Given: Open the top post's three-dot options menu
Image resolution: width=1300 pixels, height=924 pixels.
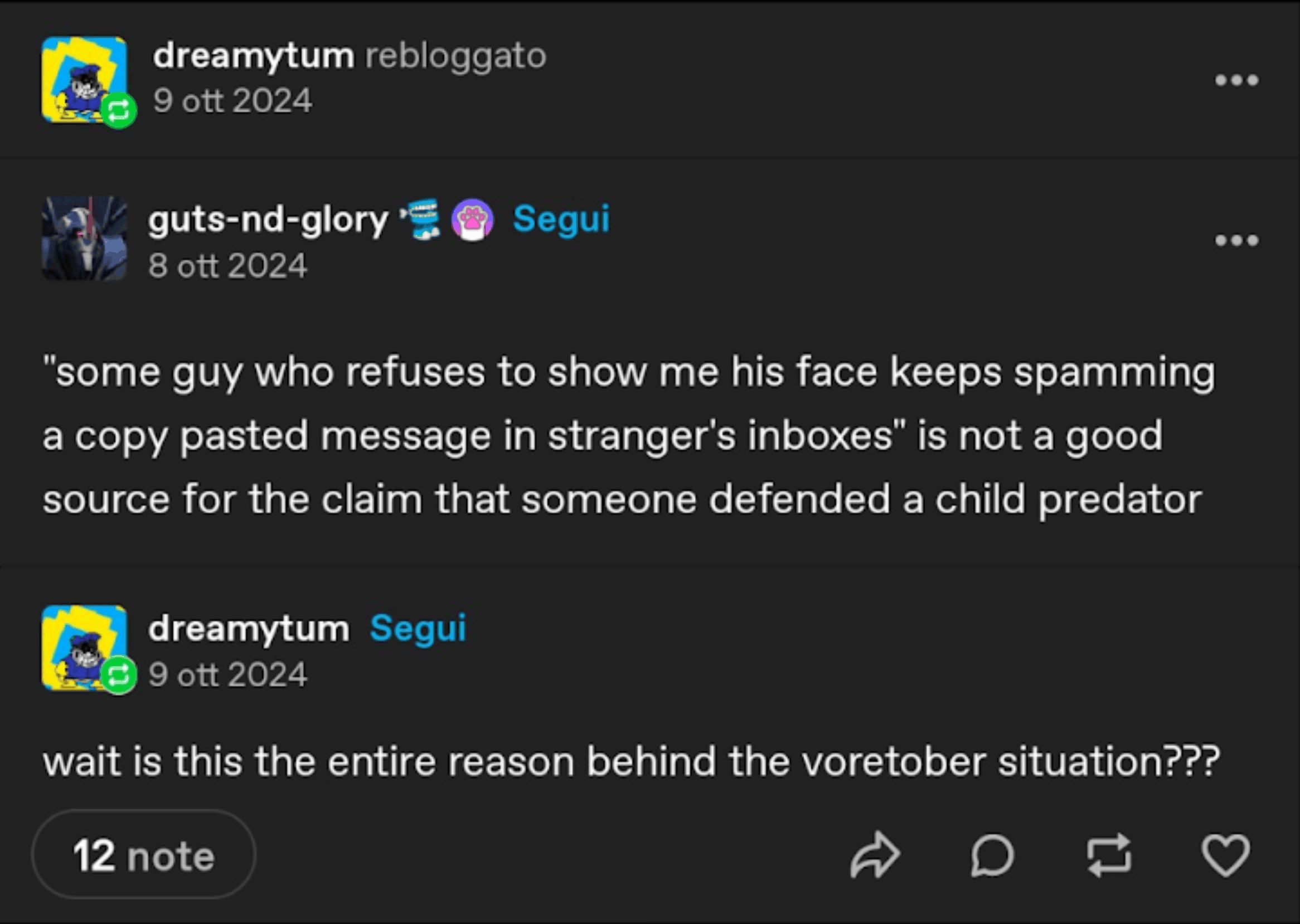Looking at the screenshot, I should point(1236,80).
